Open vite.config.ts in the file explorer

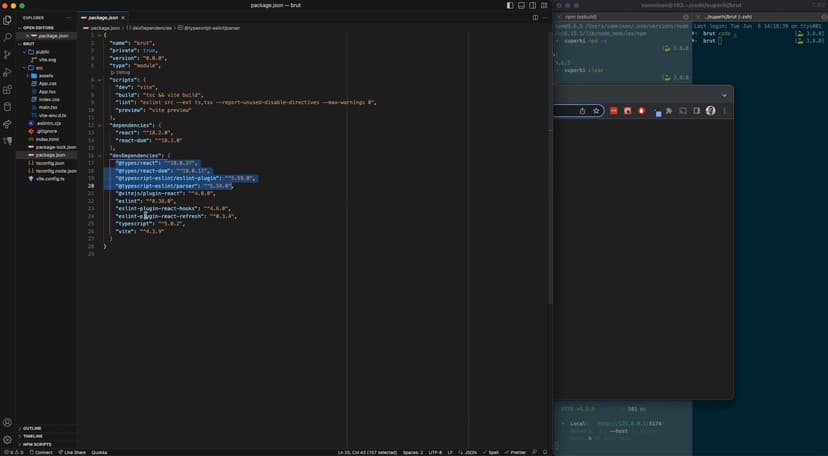[x=50, y=178]
